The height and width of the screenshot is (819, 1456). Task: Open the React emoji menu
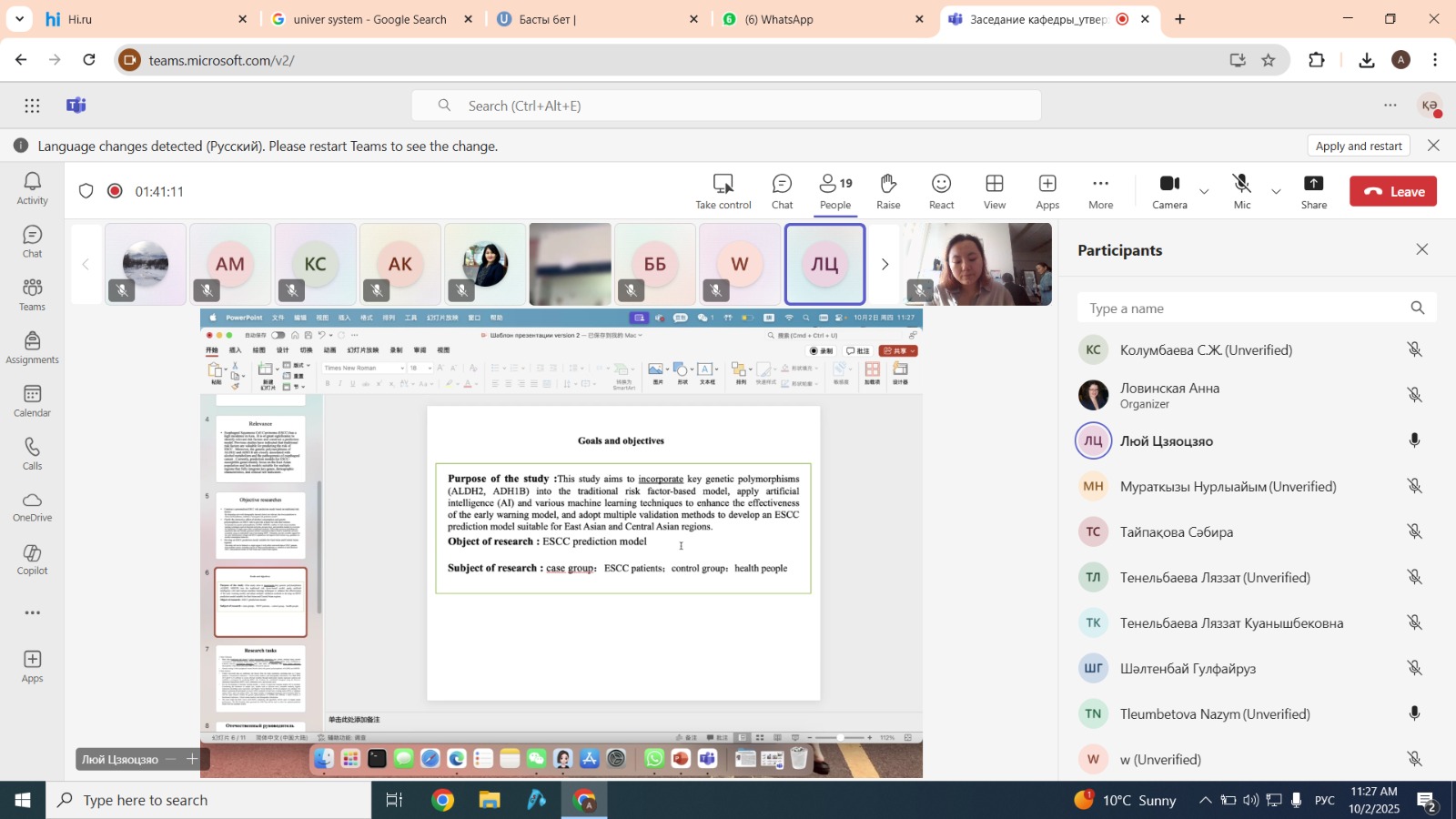pyautogui.click(x=941, y=191)
